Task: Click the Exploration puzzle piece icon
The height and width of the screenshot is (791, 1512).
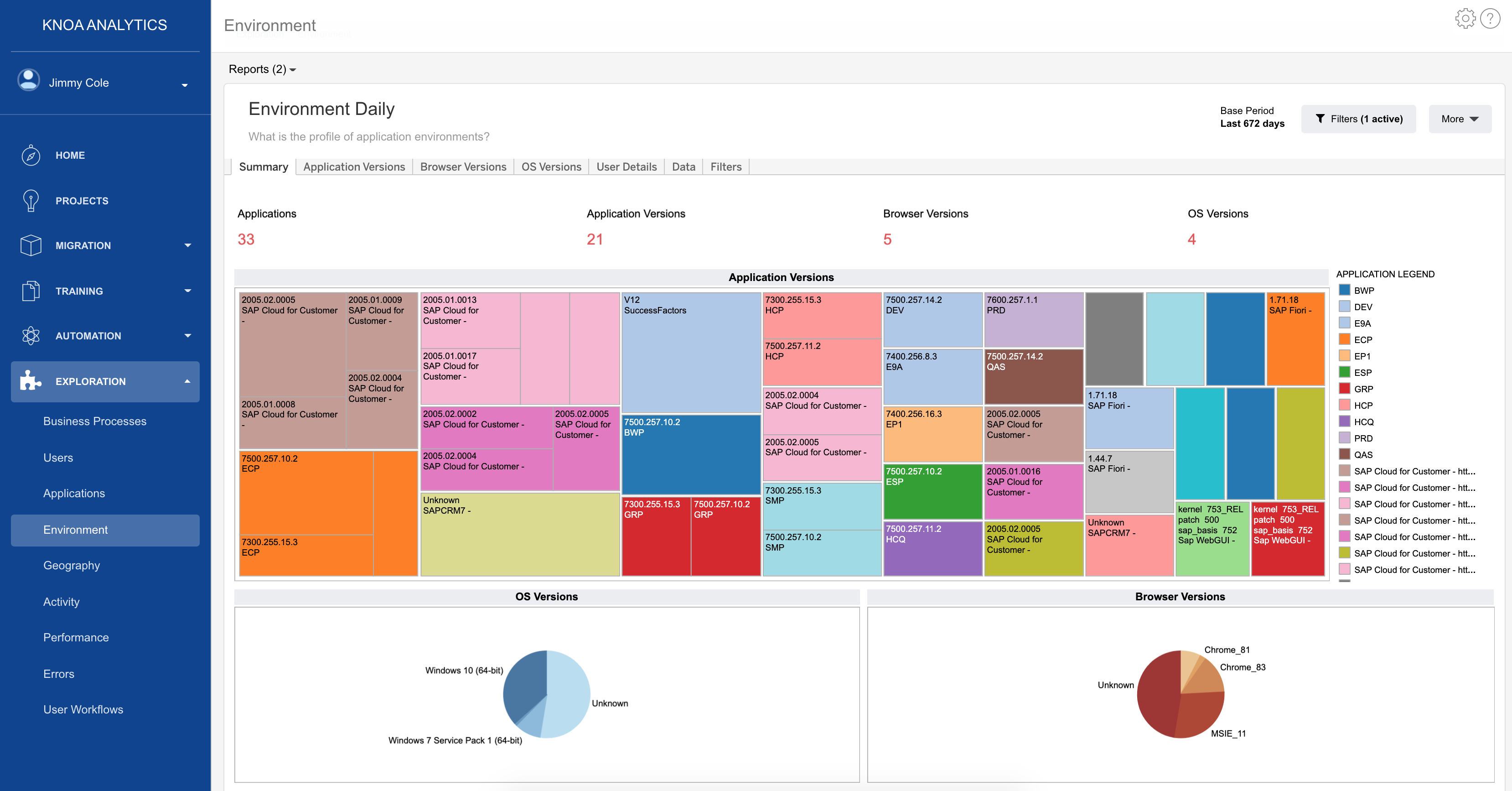Action: pyautogui.click(x=31, y=381)
